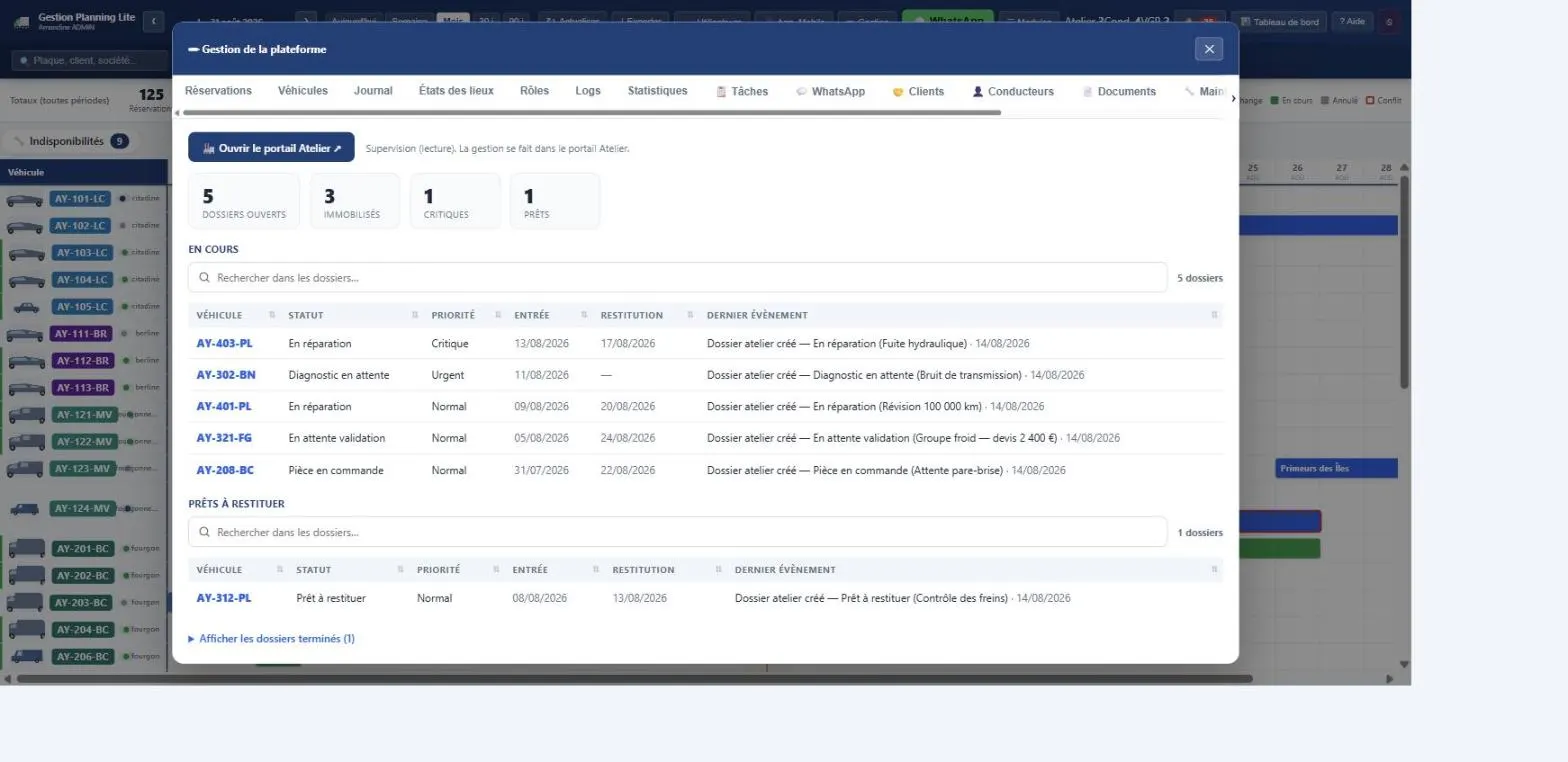The width and height of the screenshot is (1568, 762).
Task: Click Dernier évènement sort icon in Prêts table
Action: 1214,569
